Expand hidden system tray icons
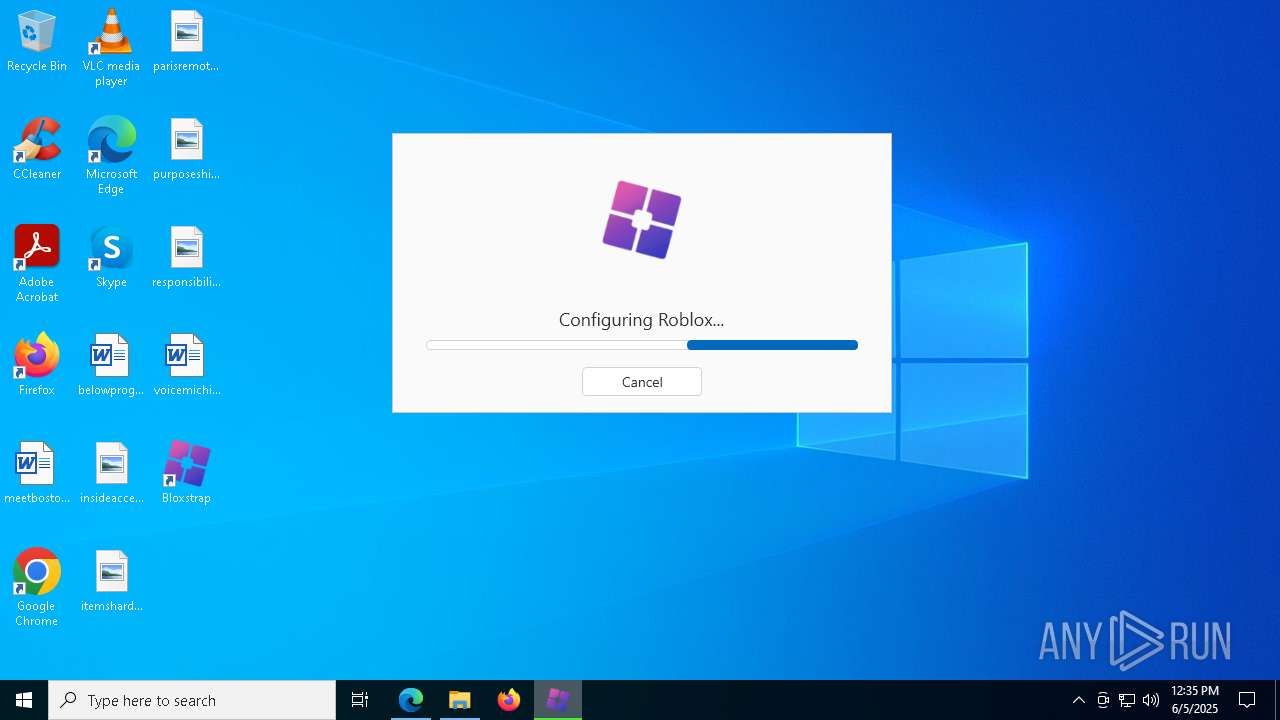 coord(1079,700)
